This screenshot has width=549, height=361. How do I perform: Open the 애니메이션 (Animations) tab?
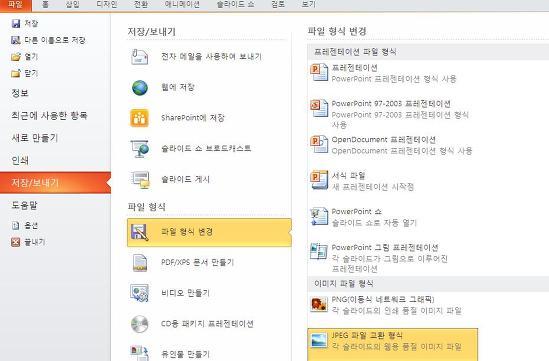(x=182, y=5)
